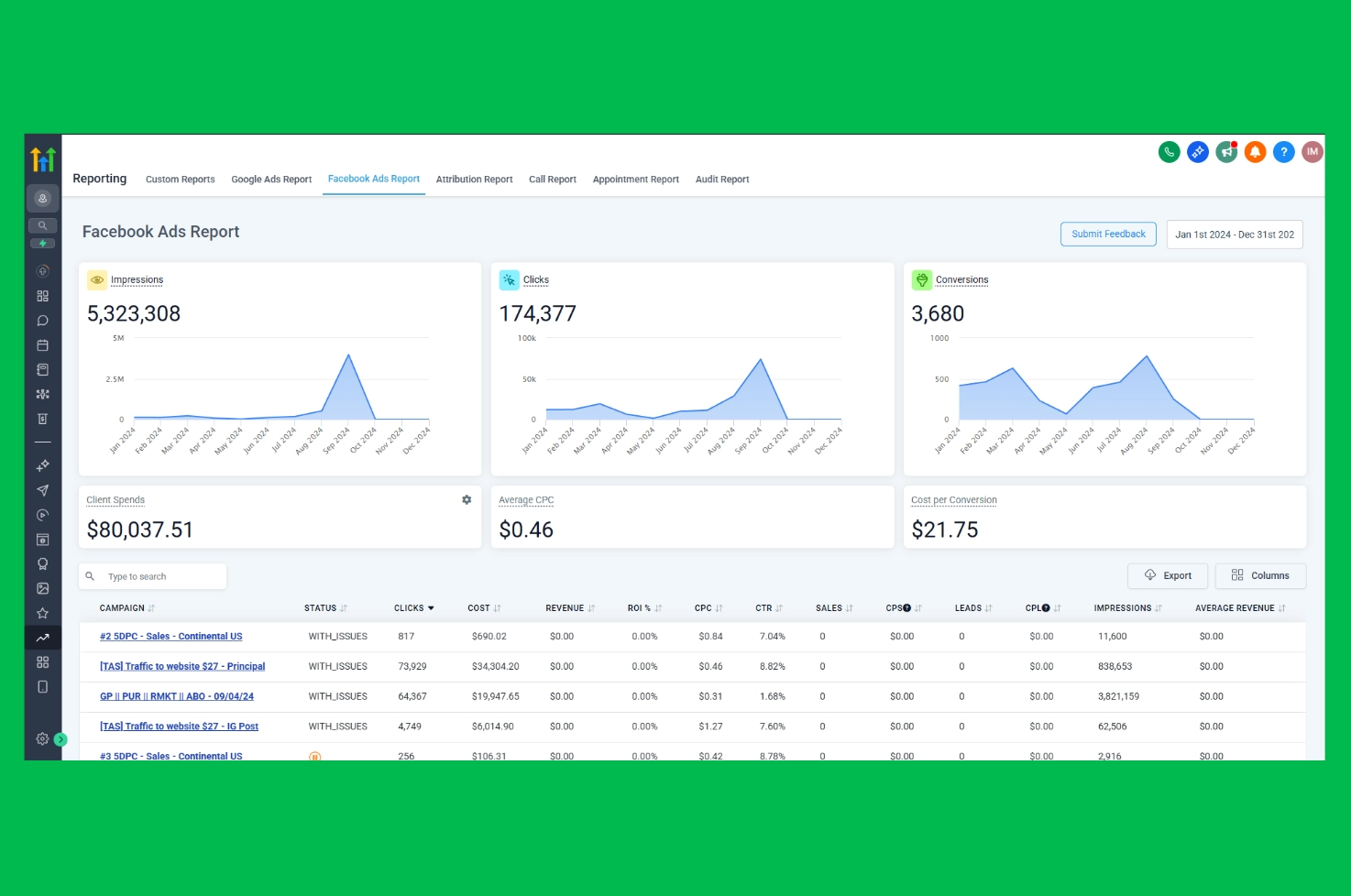Viewport: 1351px width, 896px height.
Task: Open the megaphone announcements icon
Action: (x=1226, y=152)
